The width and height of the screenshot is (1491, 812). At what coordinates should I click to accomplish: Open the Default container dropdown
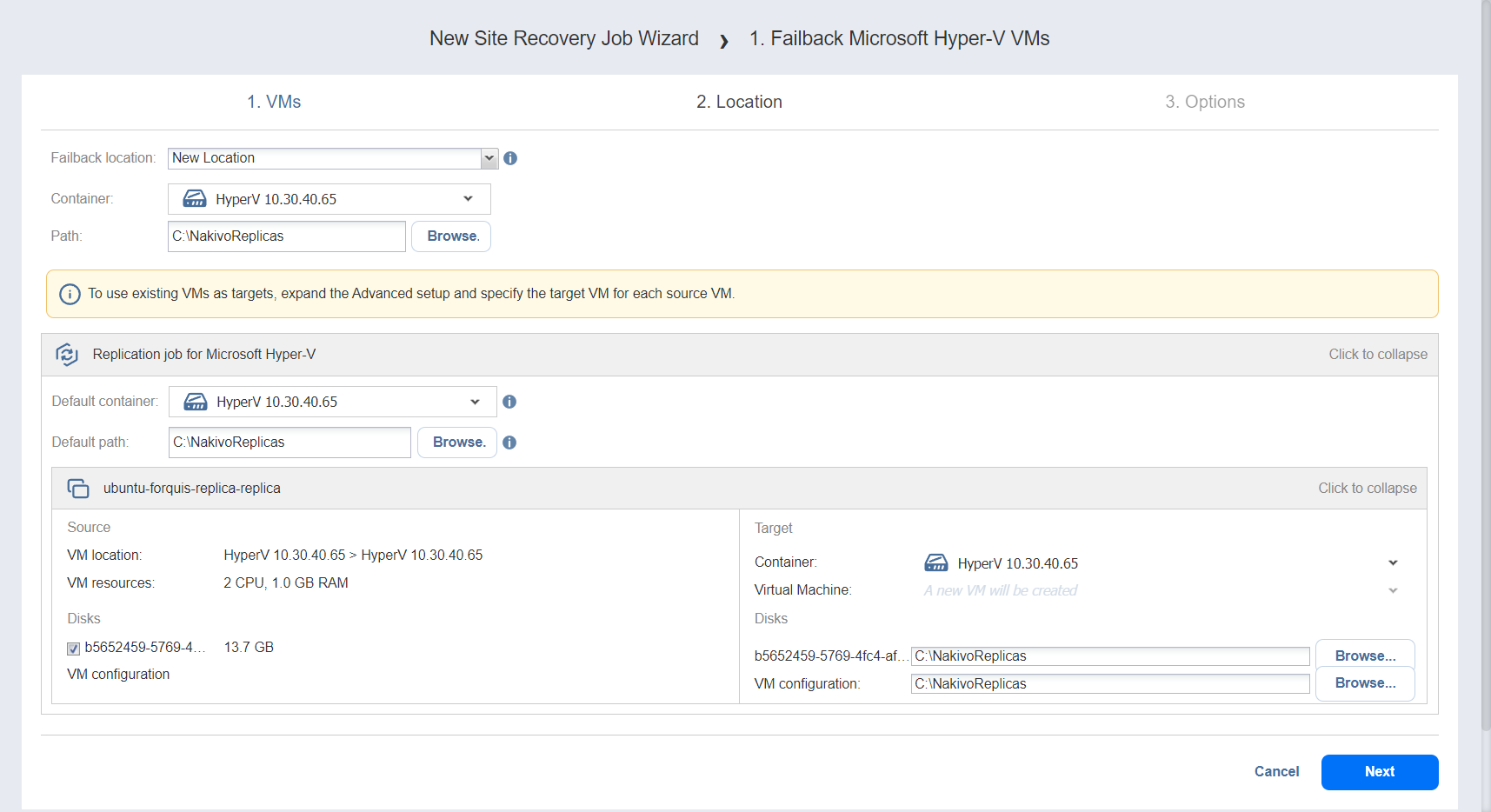pyautogui.click(x=475, y=402)
